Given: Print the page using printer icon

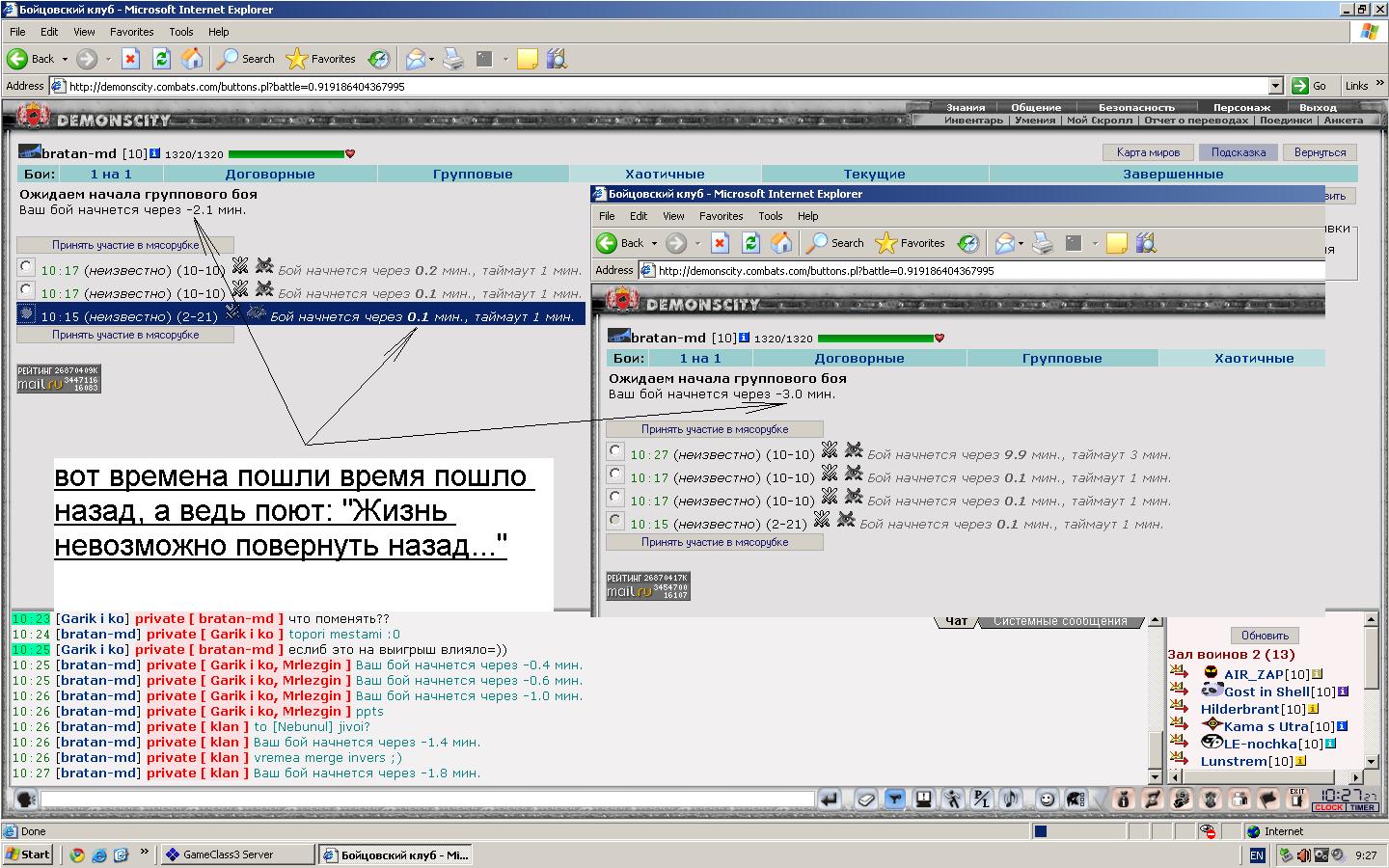Looking at the screenshot, I should click(453, 59).
